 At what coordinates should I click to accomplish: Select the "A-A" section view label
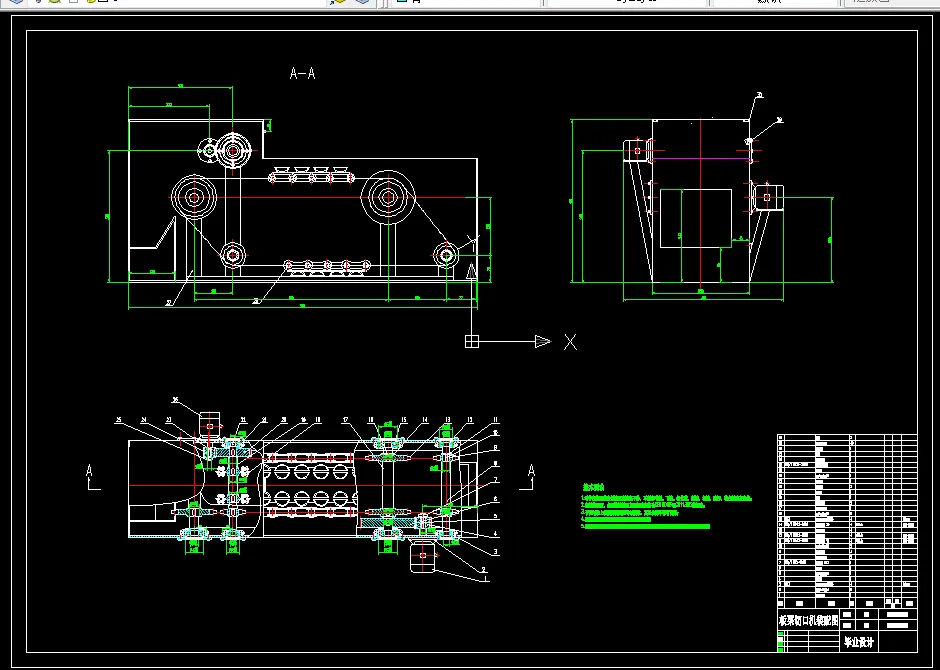pyautogui.click(x=302, y=74)
